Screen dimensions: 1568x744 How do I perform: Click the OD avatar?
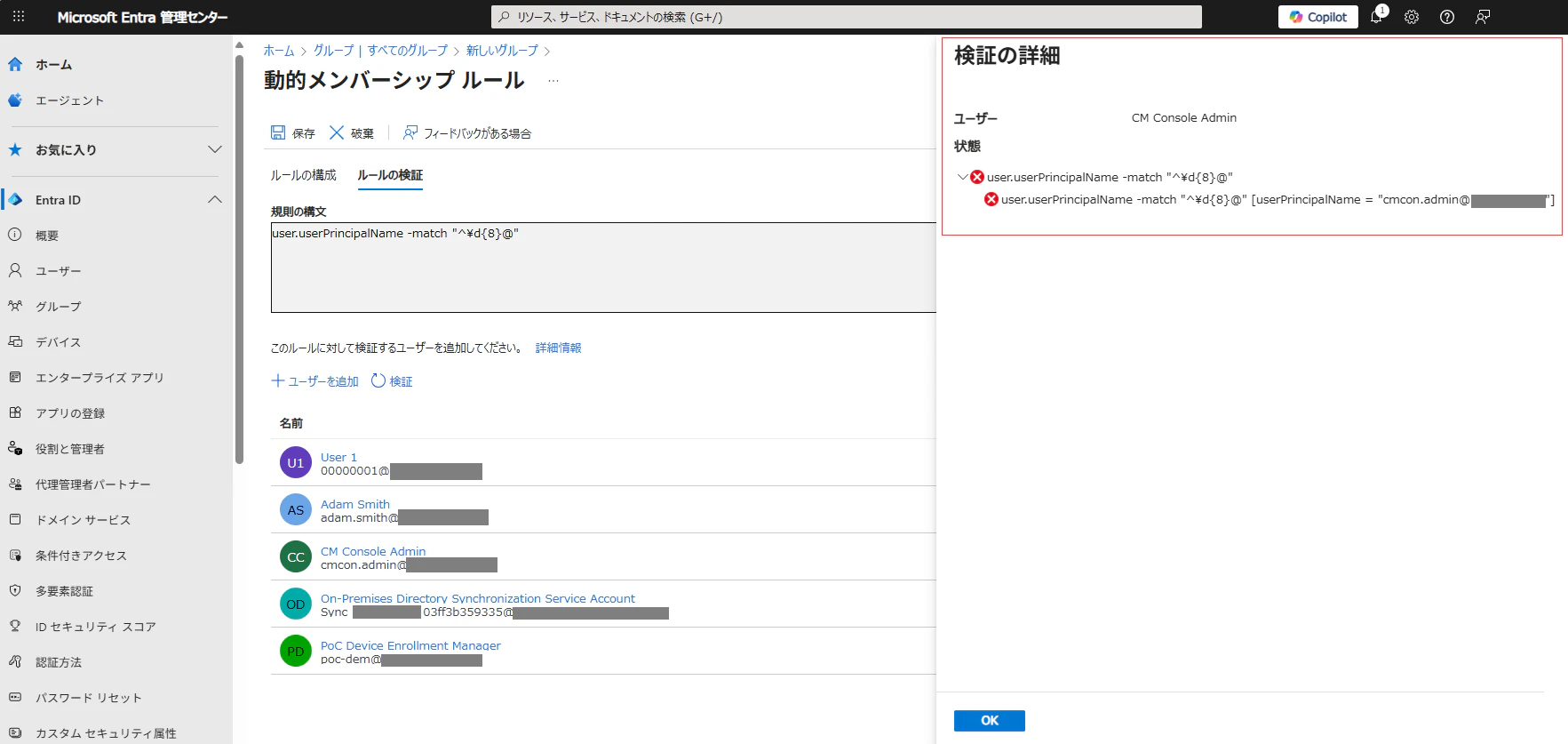point(296,604)
